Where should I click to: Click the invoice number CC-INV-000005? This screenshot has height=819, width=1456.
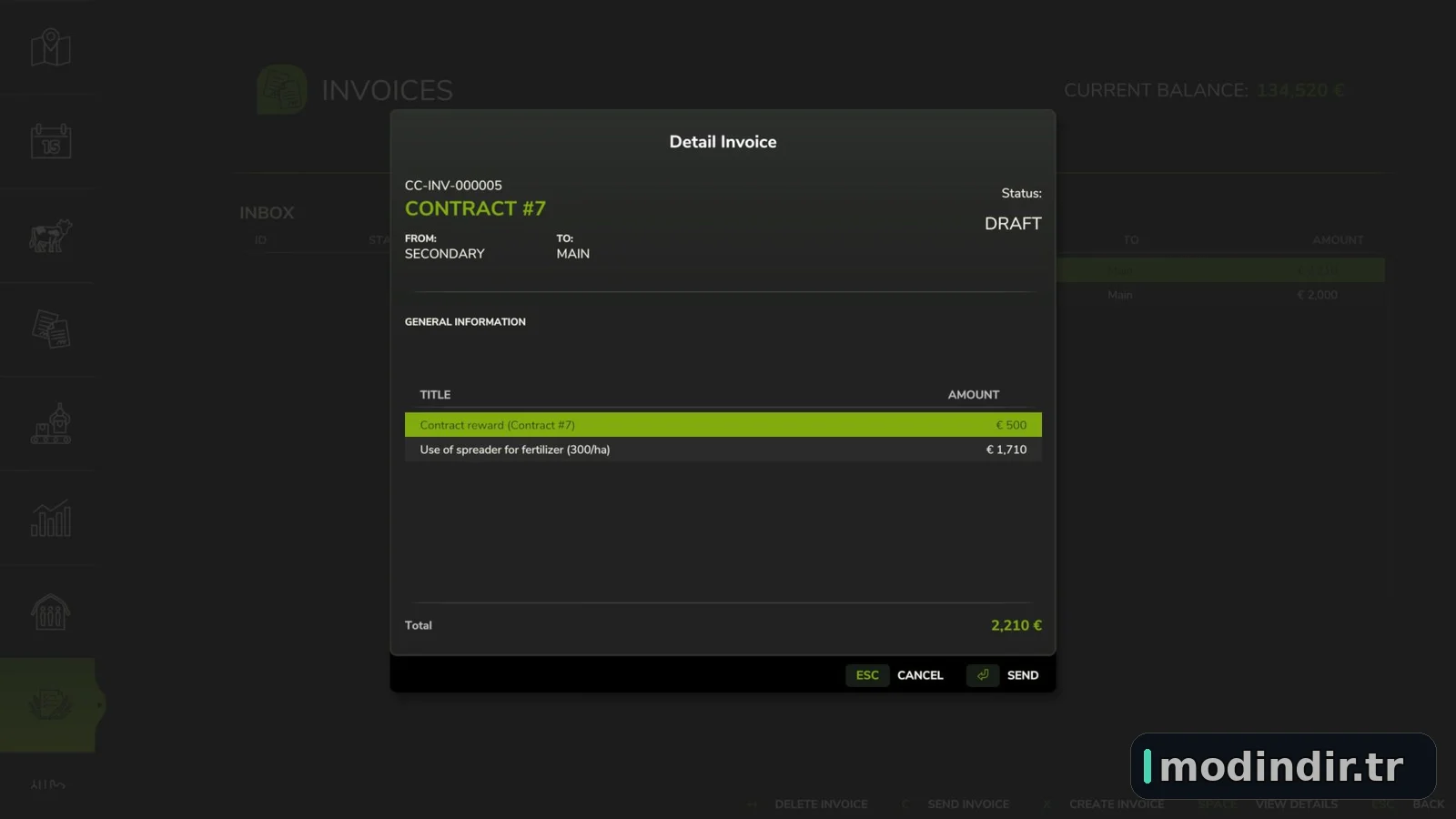(x=453, y=186)
